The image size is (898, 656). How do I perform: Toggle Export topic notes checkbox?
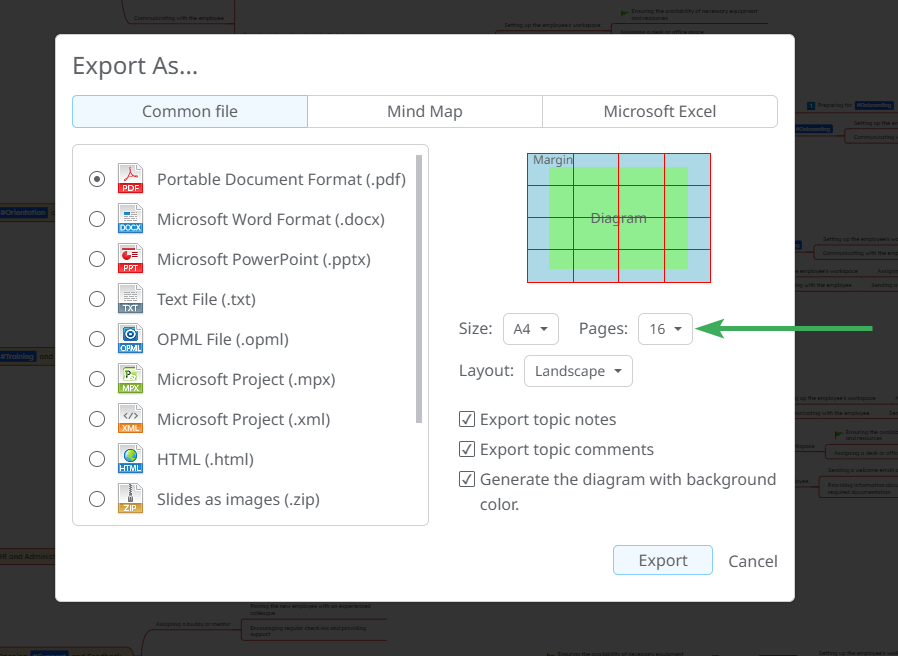coord(467,419)
